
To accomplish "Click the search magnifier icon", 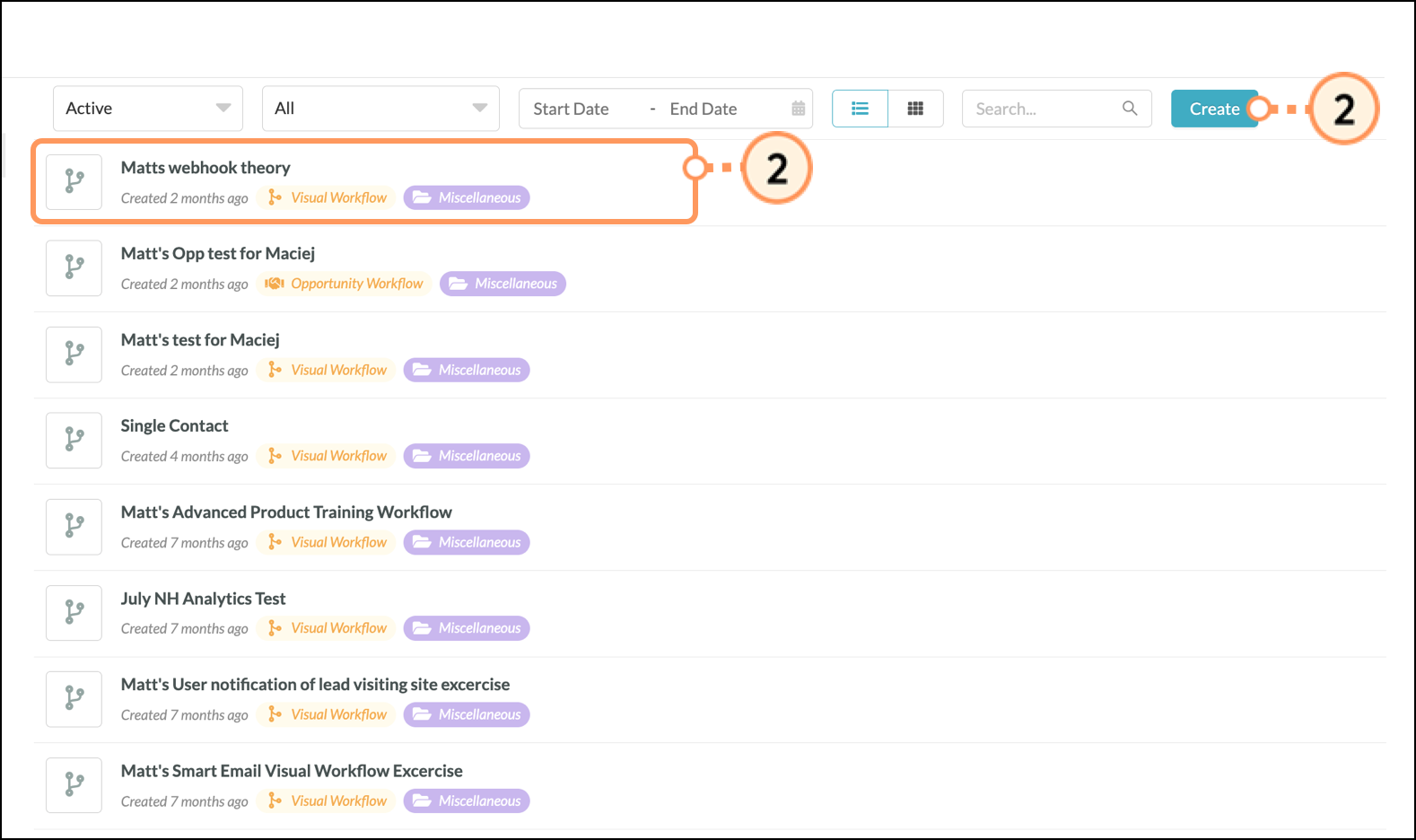I will (1130, 109).
